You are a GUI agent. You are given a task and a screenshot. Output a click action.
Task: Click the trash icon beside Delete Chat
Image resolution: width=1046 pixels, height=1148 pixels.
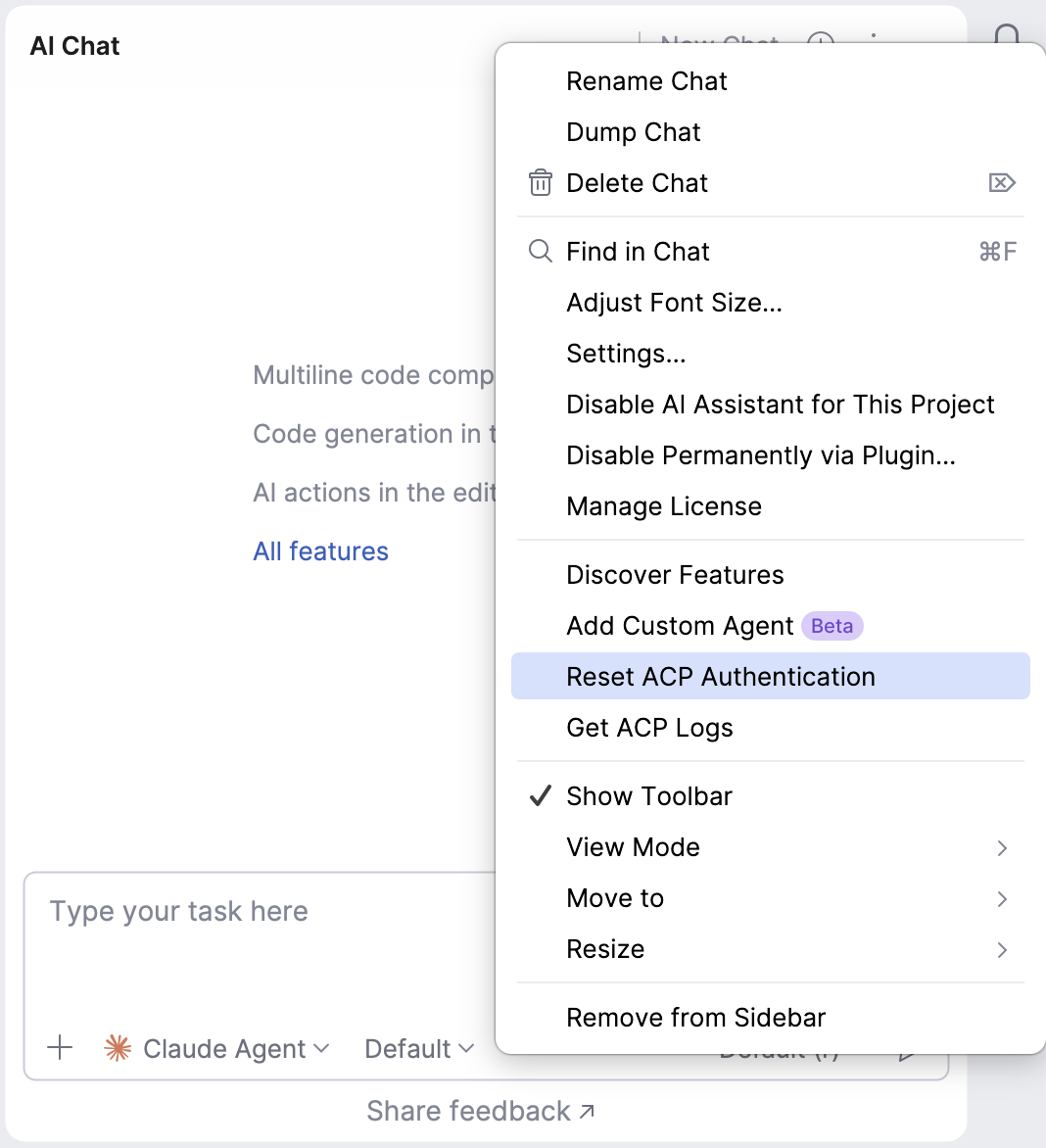(541, 182)
